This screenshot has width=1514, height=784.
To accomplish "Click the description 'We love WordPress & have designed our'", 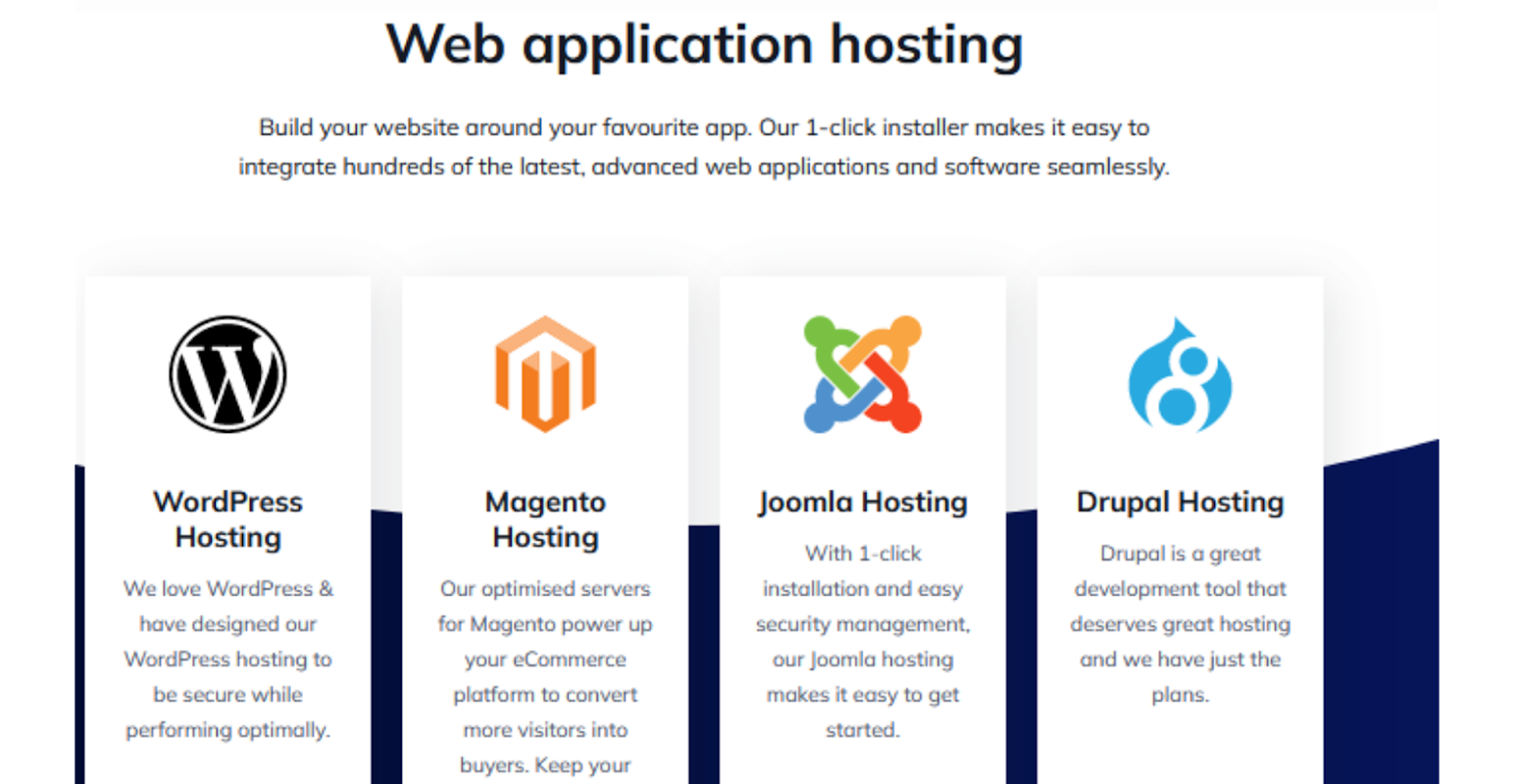I will coord(227,607).
